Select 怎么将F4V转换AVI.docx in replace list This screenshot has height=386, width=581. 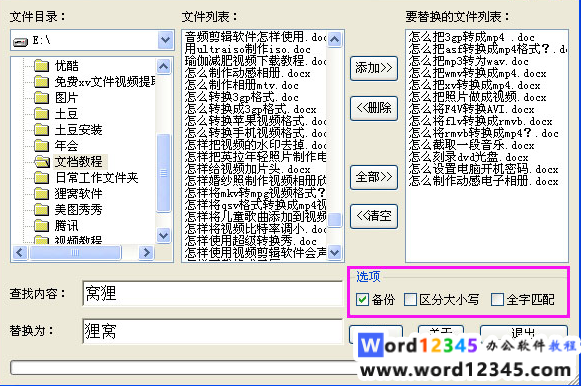[x=472, y=109]
